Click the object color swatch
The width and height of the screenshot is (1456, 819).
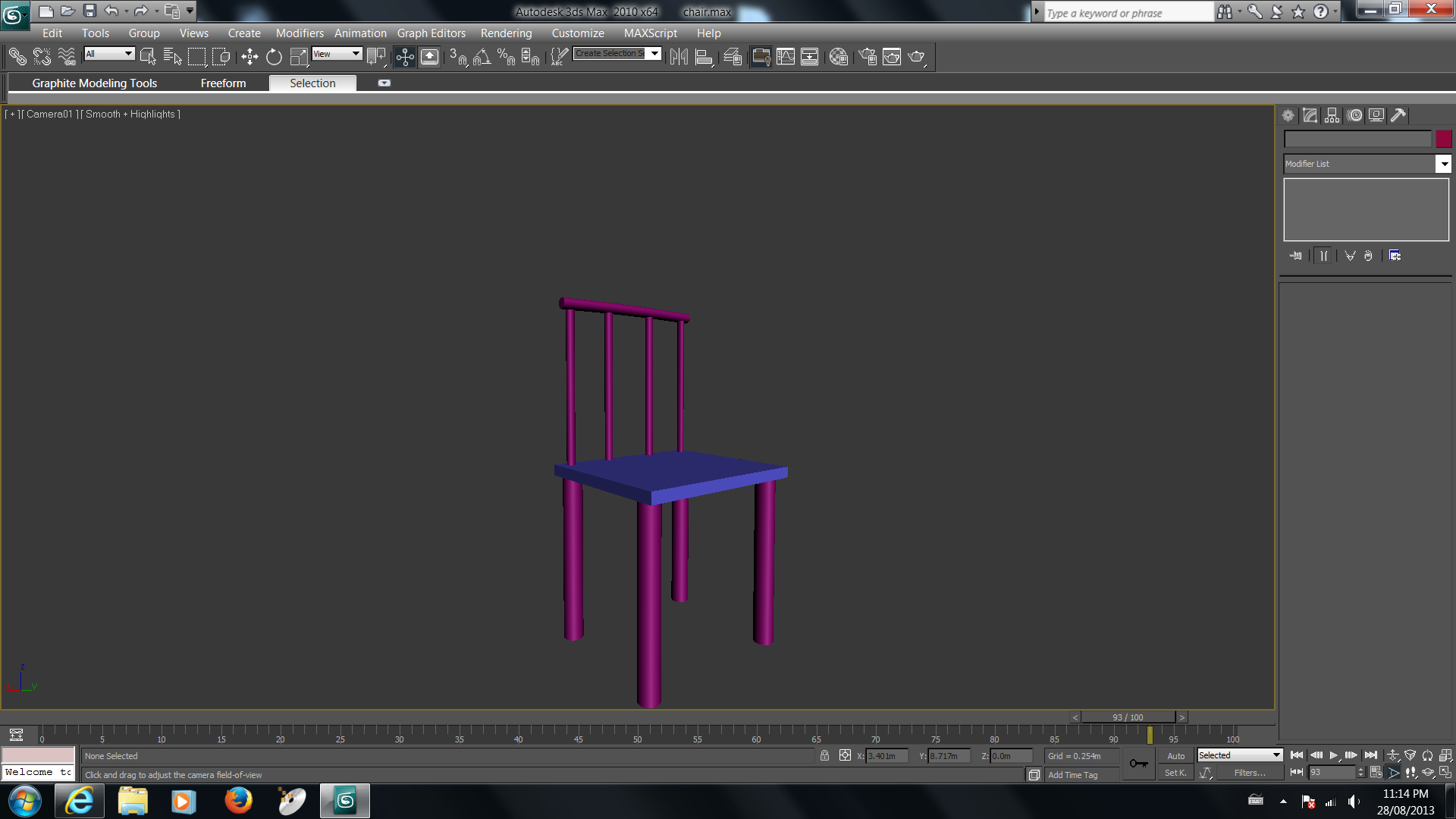point(1443,139)
